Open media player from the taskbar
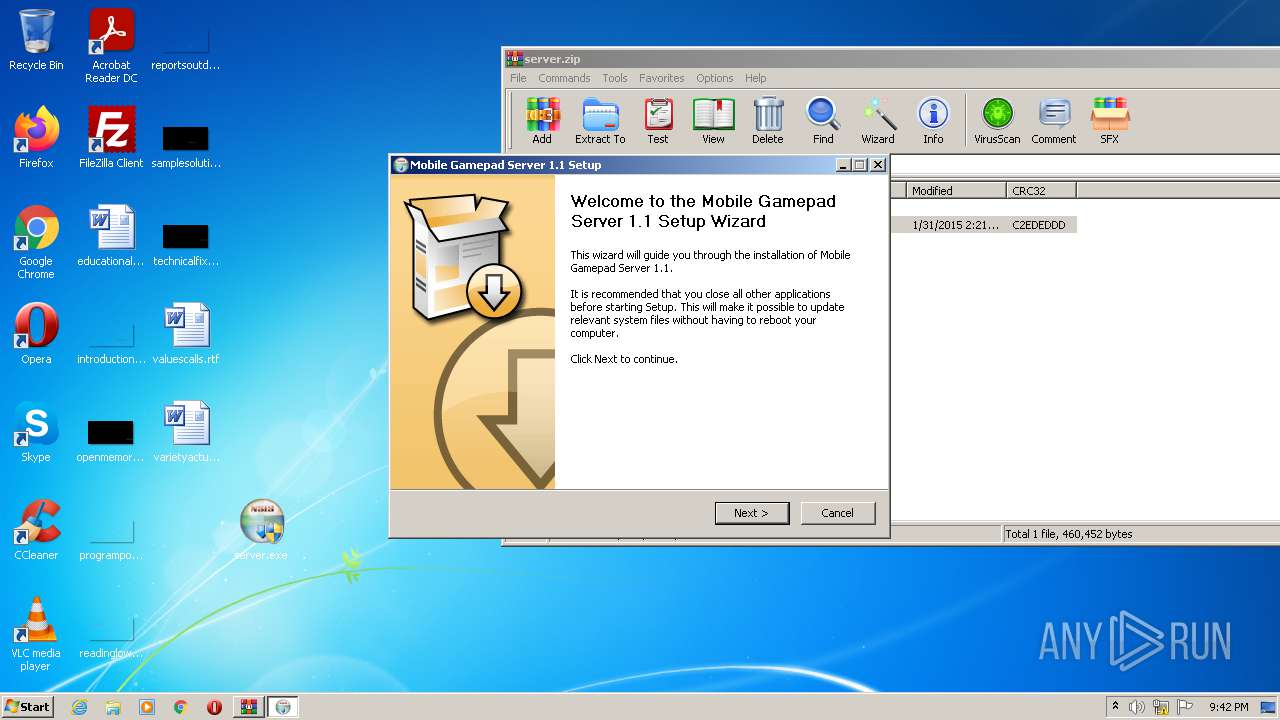 pos(147,707)
